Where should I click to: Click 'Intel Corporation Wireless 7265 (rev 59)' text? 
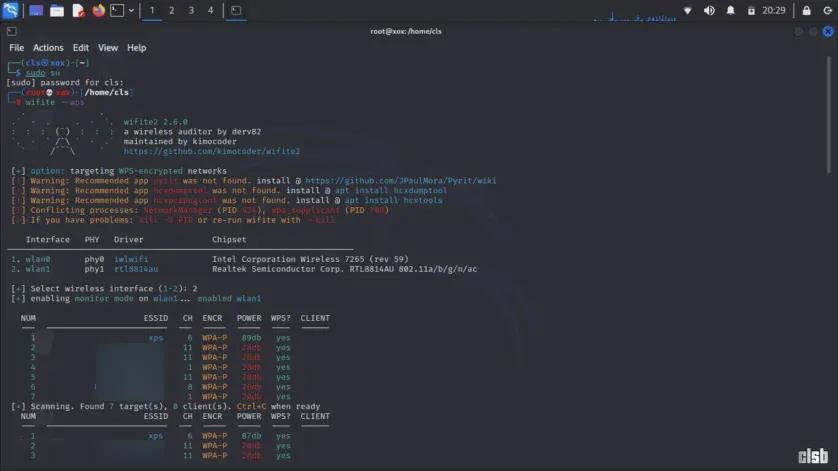(x=310, y=259)
